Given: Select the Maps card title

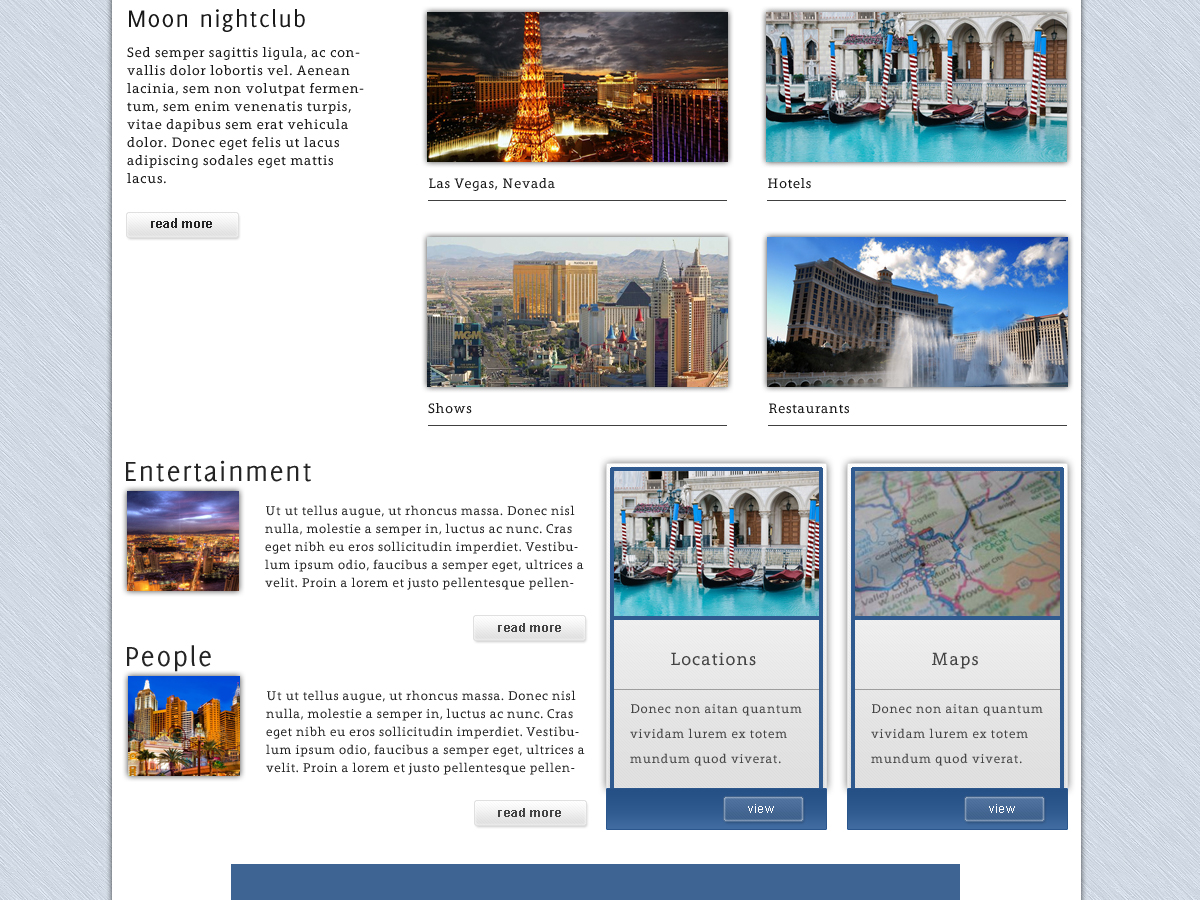Looking at the screenshot, I should tap(955, 659).
